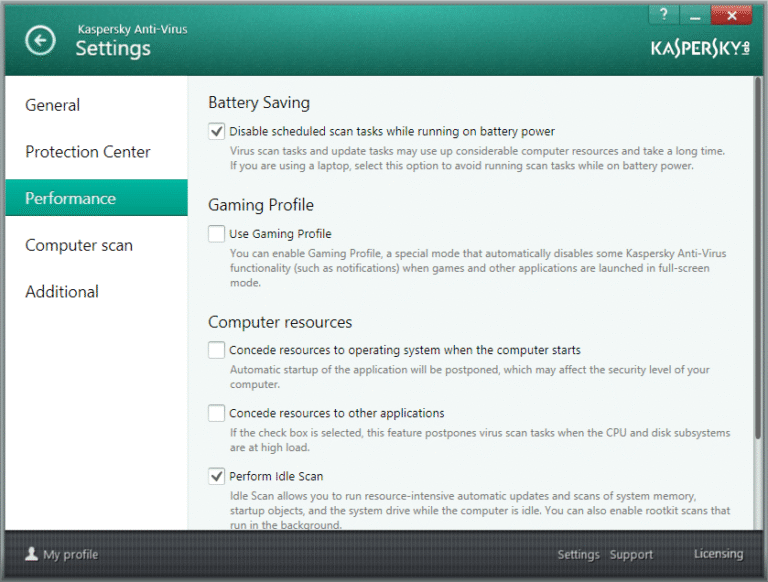Enable the Use Gaming Profile checkbox
This screenshot has height=582, width=768.
[217, 234]
